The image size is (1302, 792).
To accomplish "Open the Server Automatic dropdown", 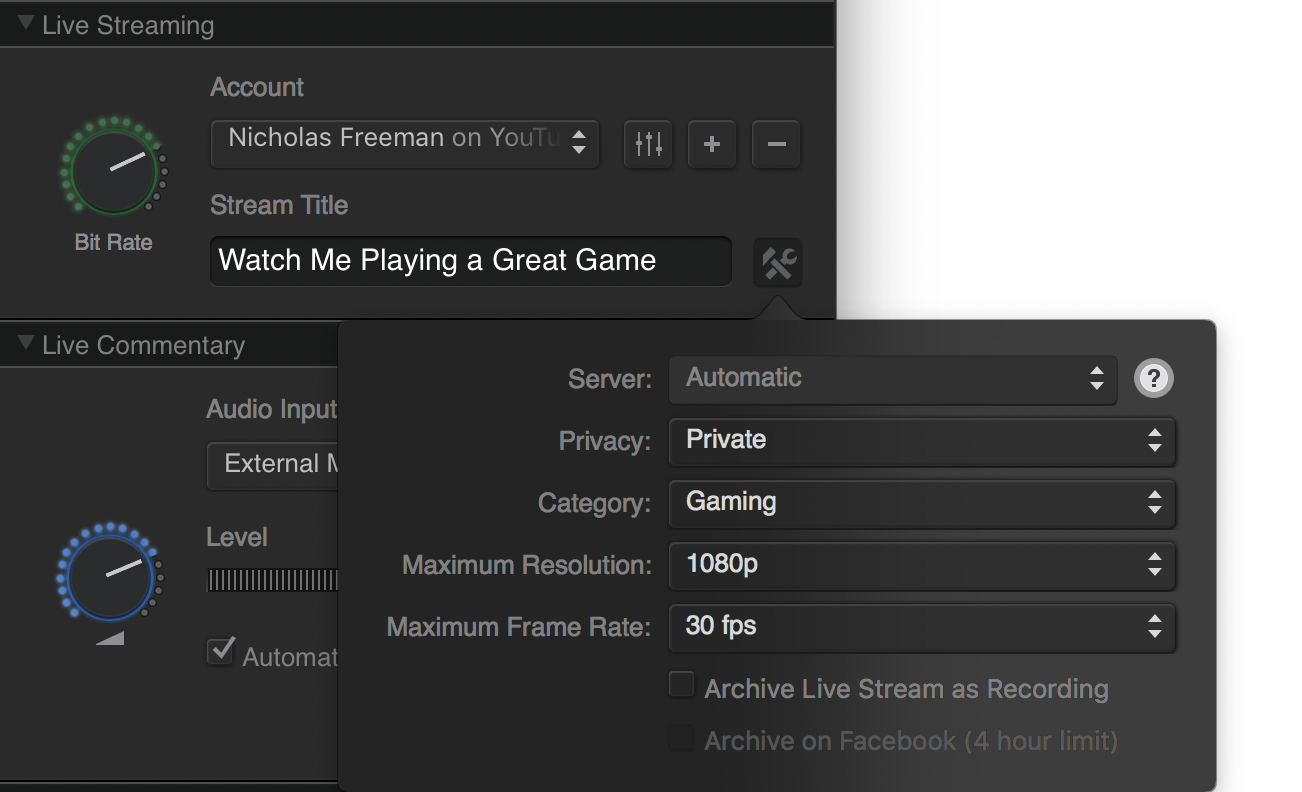I will tap(893, 378).
